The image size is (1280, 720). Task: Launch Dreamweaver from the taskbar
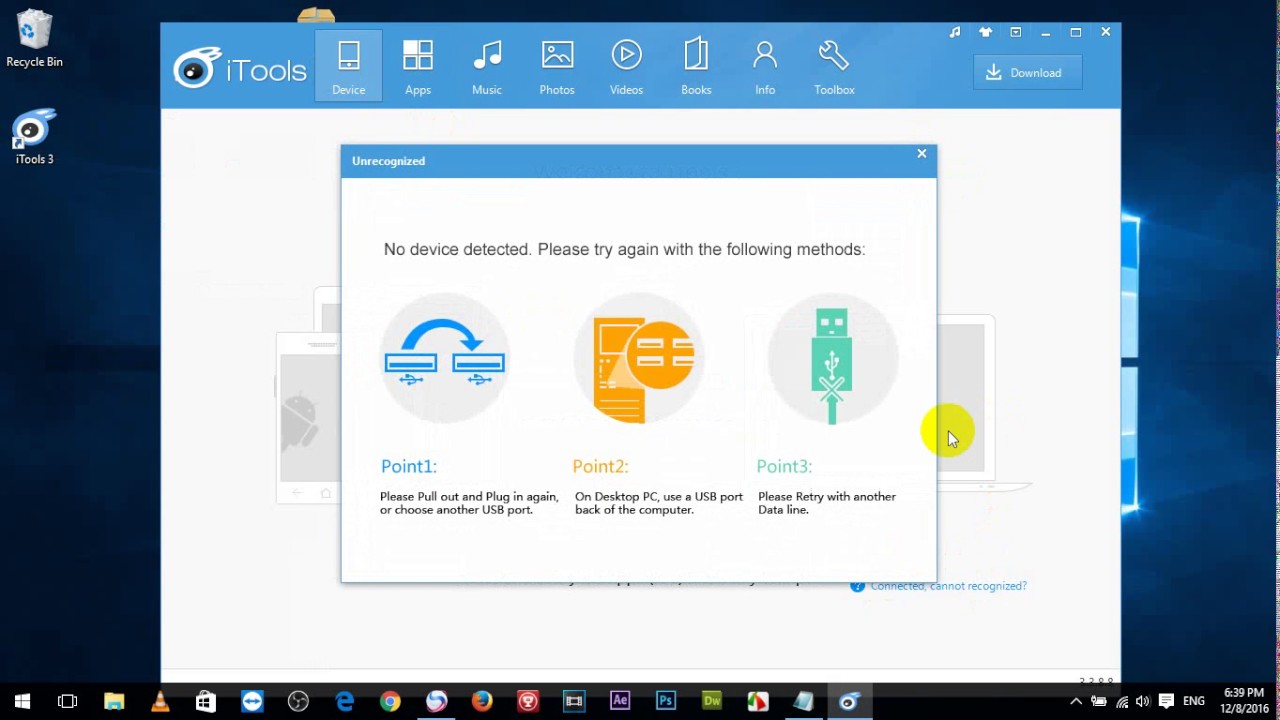712,701
